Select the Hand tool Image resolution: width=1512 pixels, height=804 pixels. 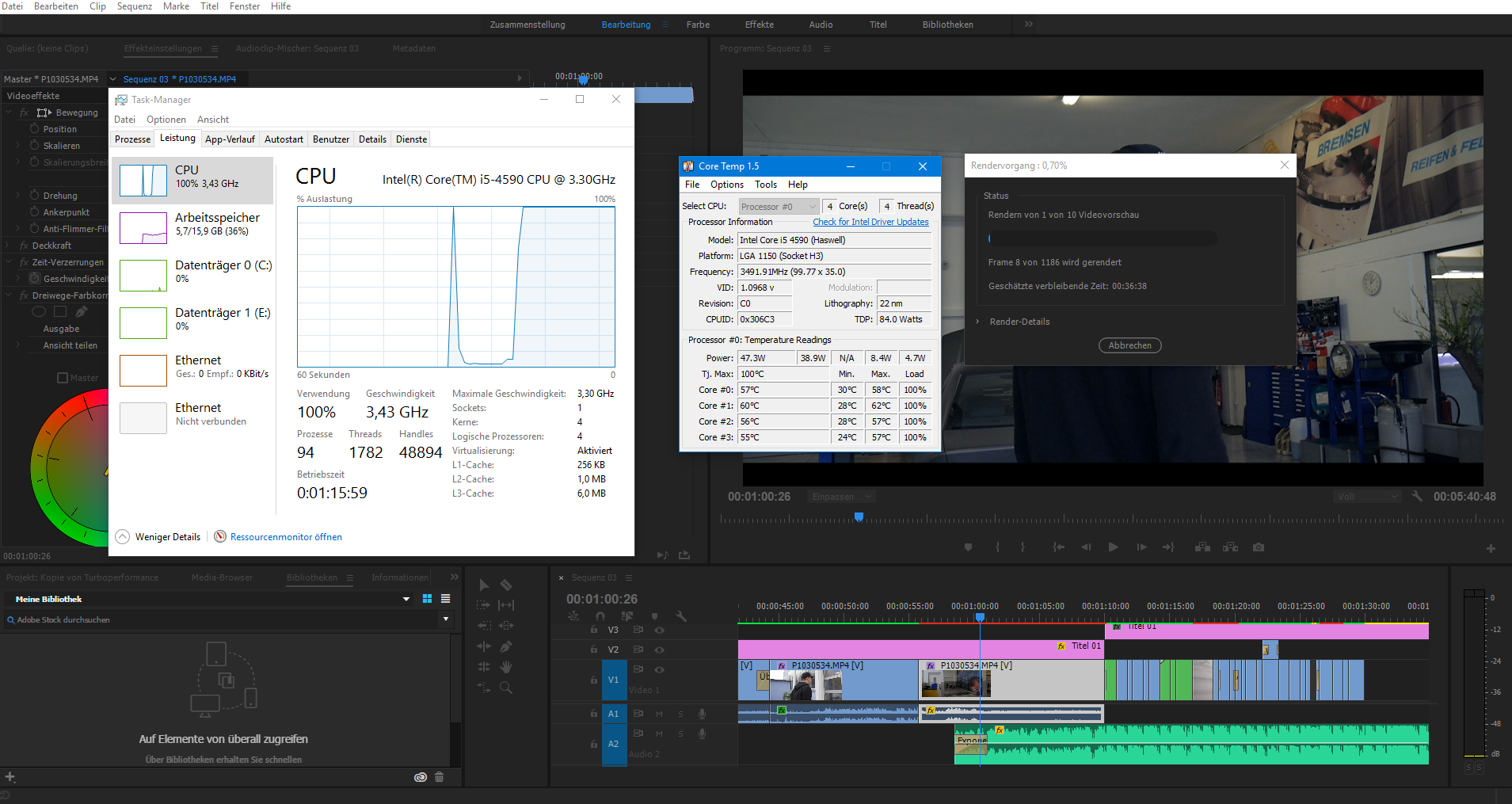[x=506, y=667]
